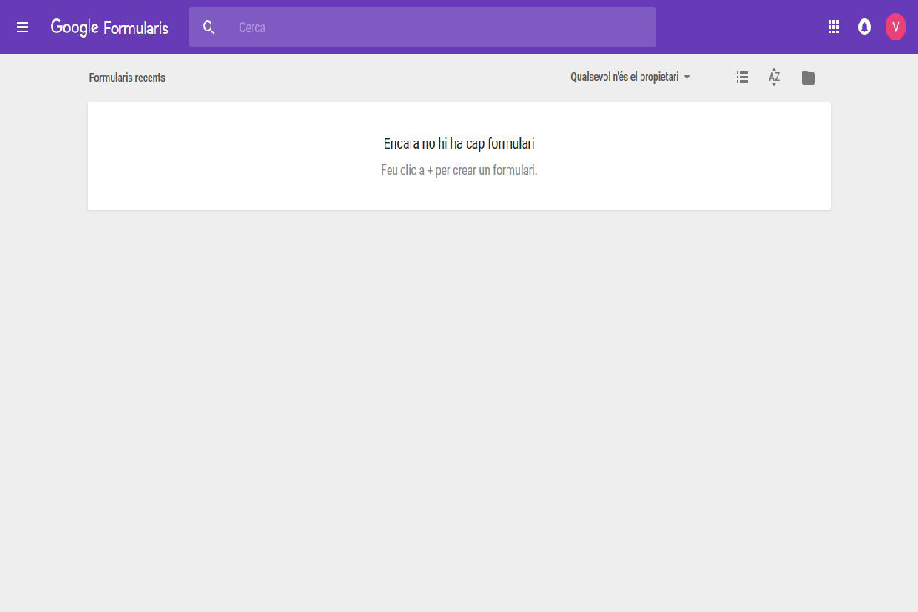
Task: Click the blank gray area below the card
Action: point(459,400)
